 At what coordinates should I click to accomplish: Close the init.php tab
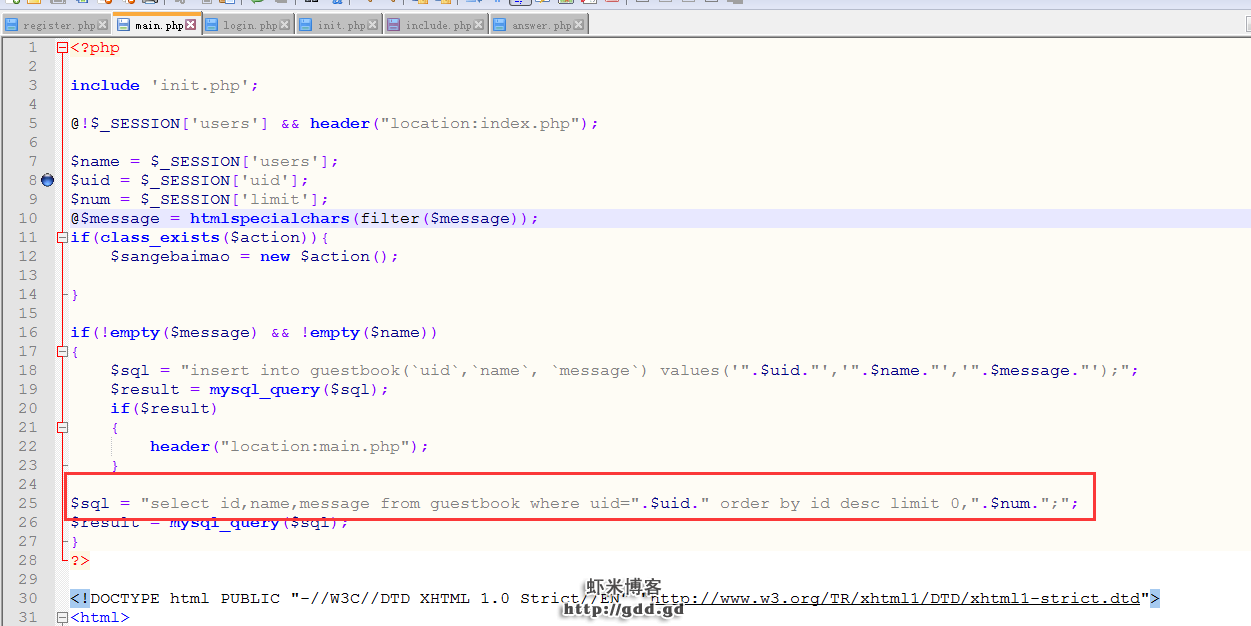pyautogui.click(x=373, y=25)
